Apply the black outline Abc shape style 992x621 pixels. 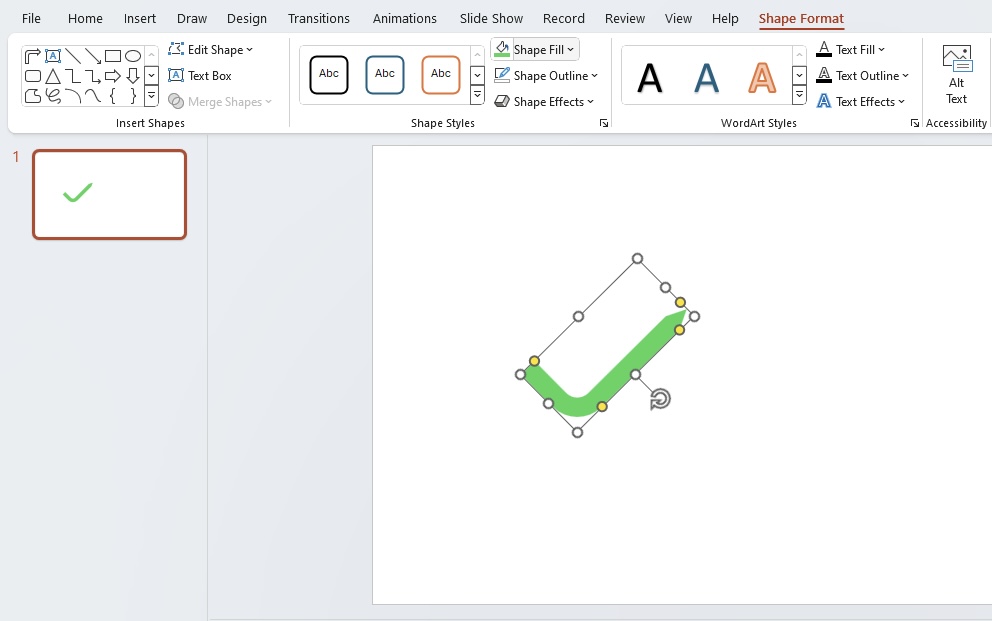pos(329,75)
